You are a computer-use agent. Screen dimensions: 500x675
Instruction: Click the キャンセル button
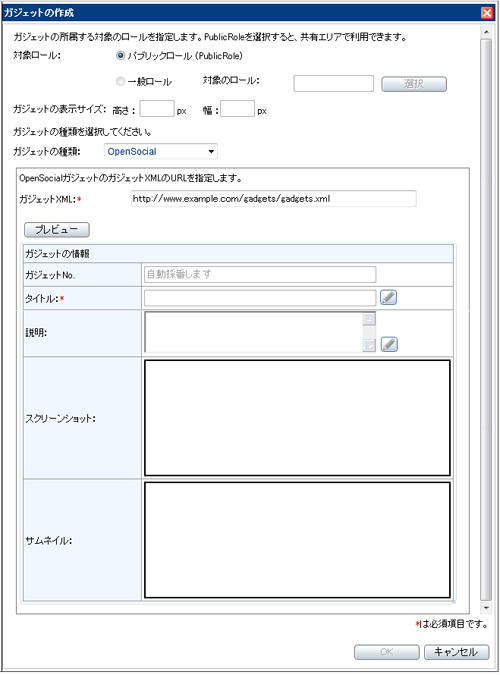(457, 652)
